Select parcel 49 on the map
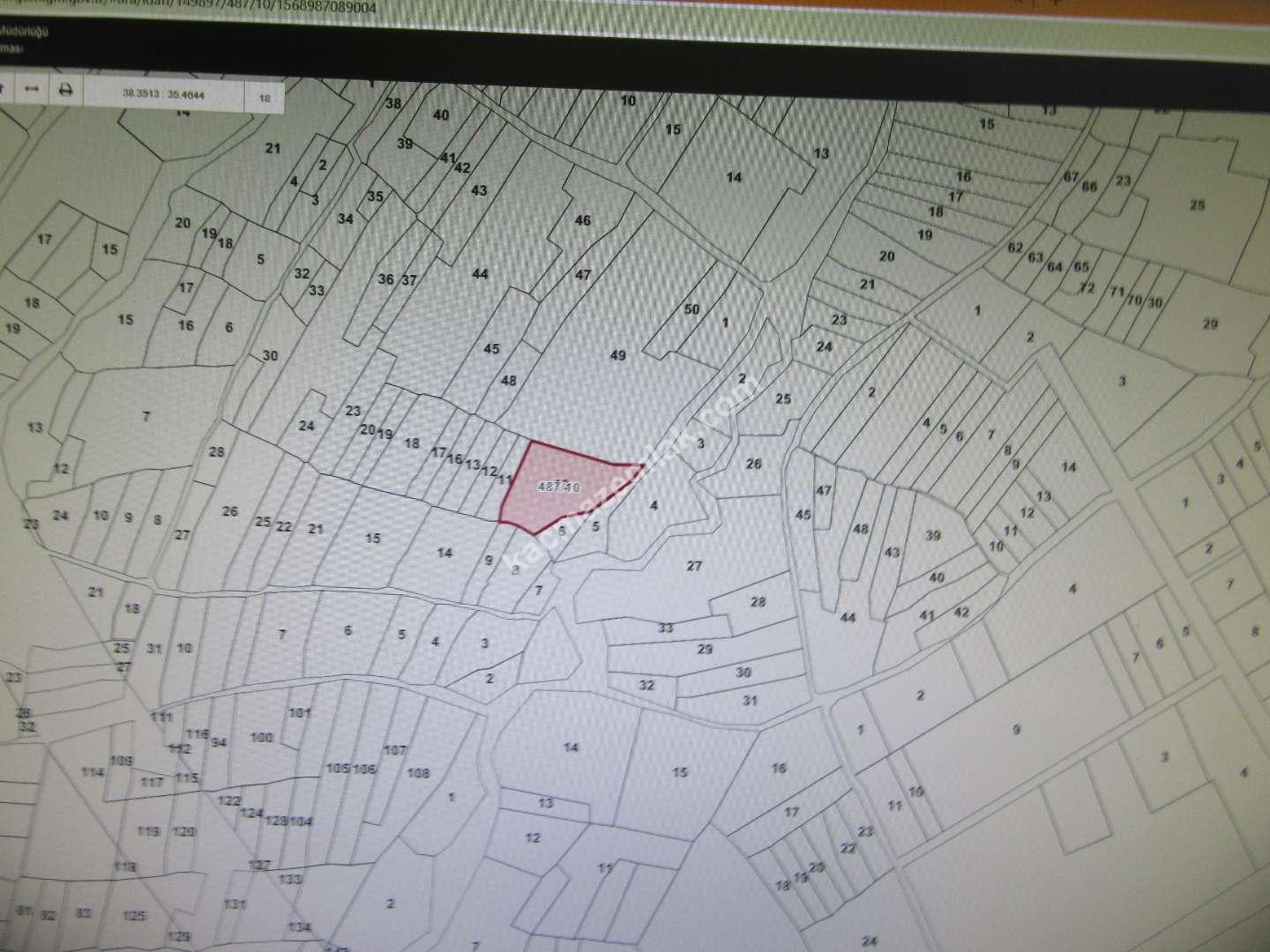 click(x=618, y=355)
